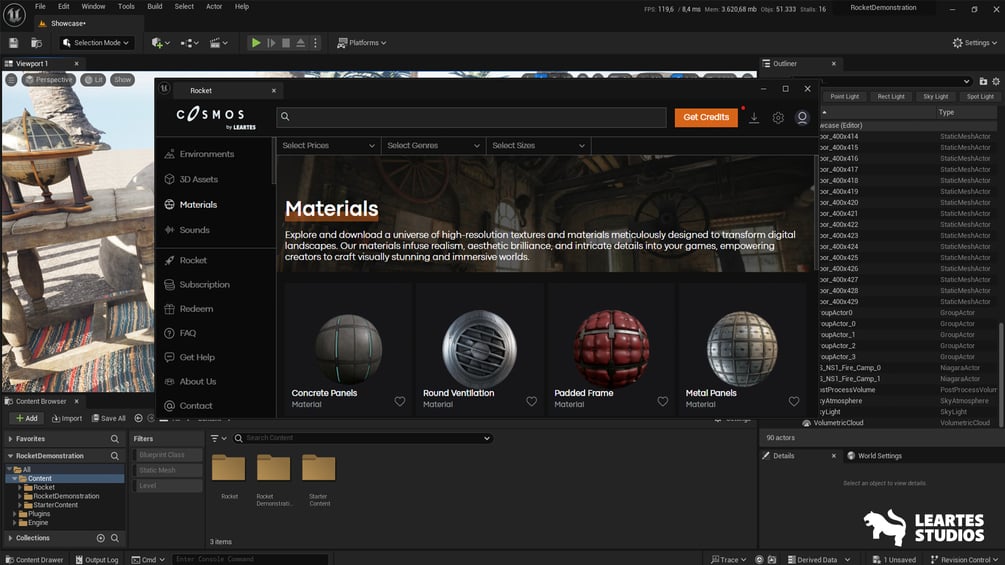Click the Stop simulation button

pyautogui.click(x=286, y=43)
